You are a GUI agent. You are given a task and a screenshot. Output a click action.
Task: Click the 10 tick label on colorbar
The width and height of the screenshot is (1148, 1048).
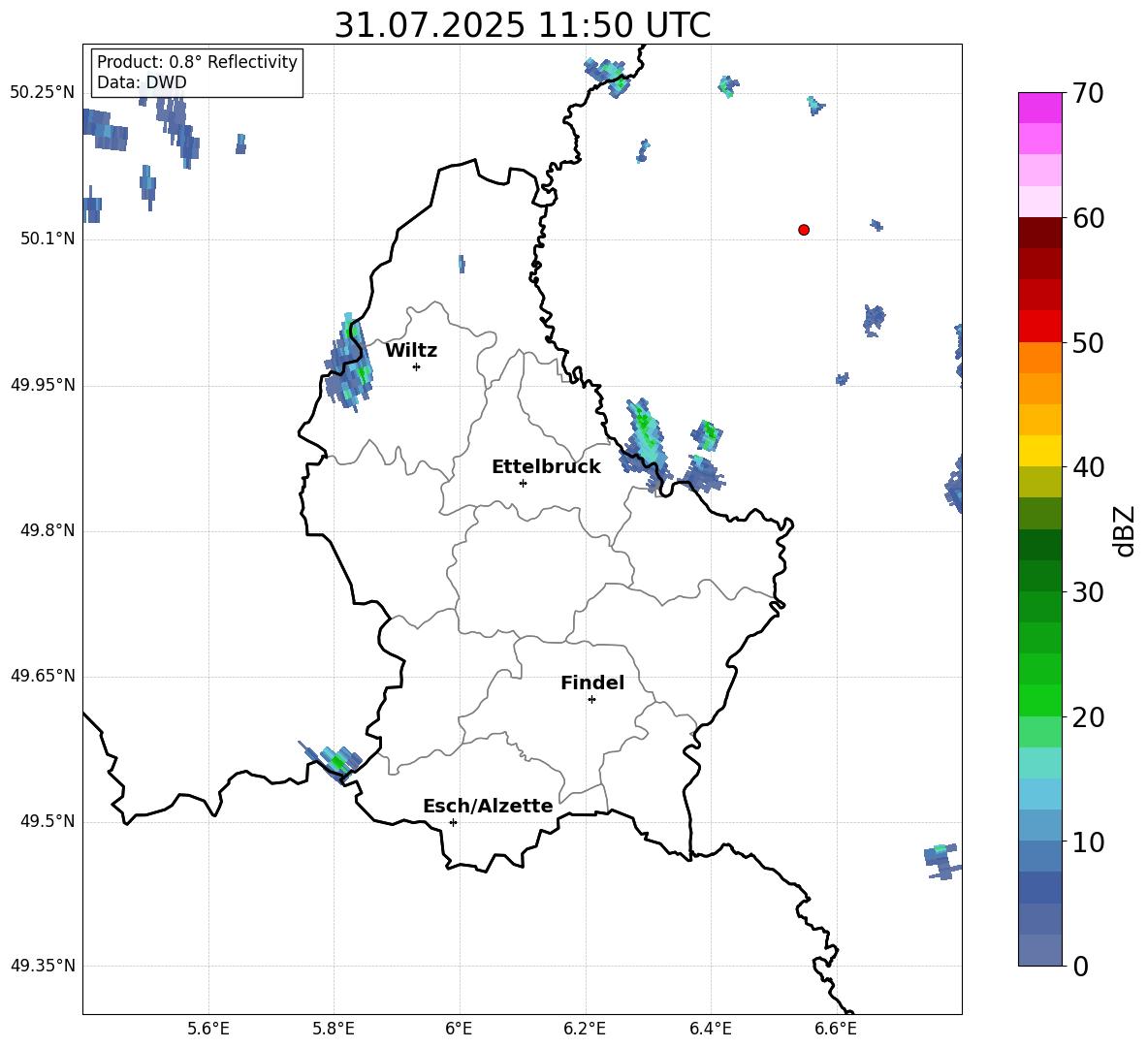coord(1088,842)
